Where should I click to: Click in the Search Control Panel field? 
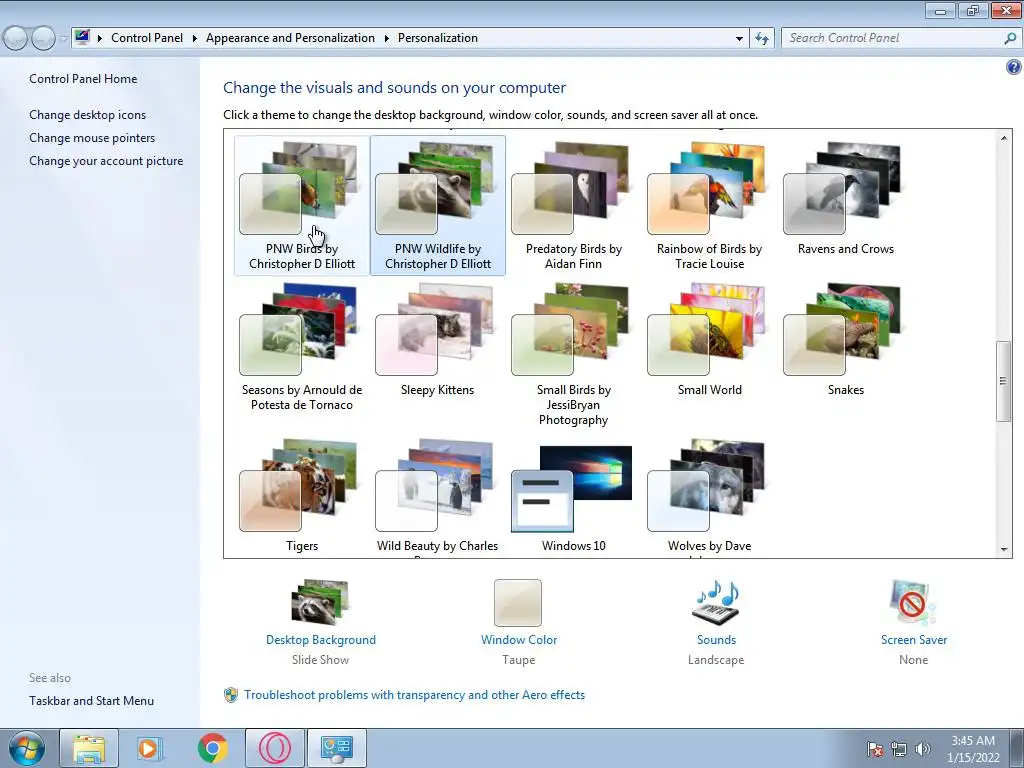click(x=891, y=38)
